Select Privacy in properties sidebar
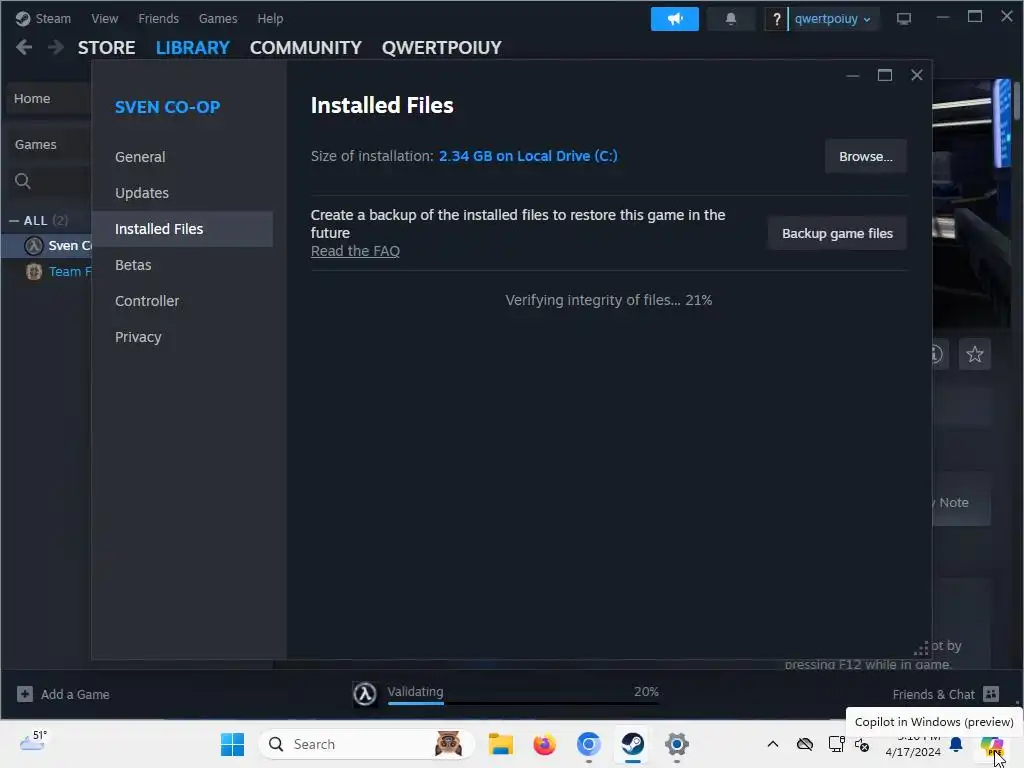This screenshot has width=1024, height=768. coord(182,336)
